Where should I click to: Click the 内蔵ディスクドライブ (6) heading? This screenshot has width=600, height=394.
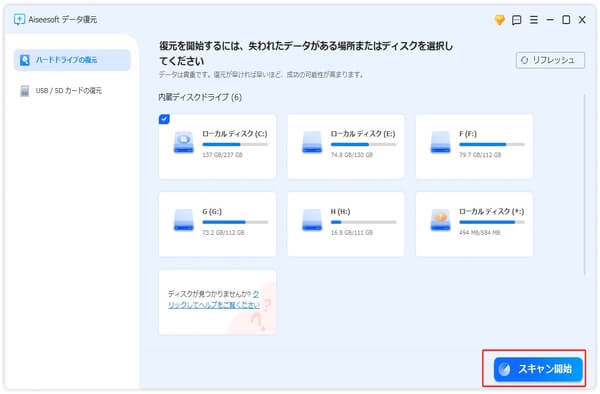click(200, 97)
